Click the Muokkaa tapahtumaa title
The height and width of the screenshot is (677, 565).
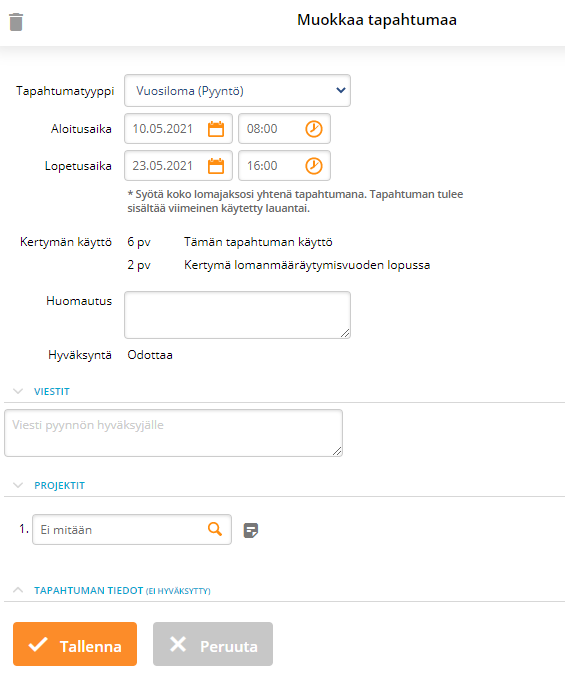[377, 20]
